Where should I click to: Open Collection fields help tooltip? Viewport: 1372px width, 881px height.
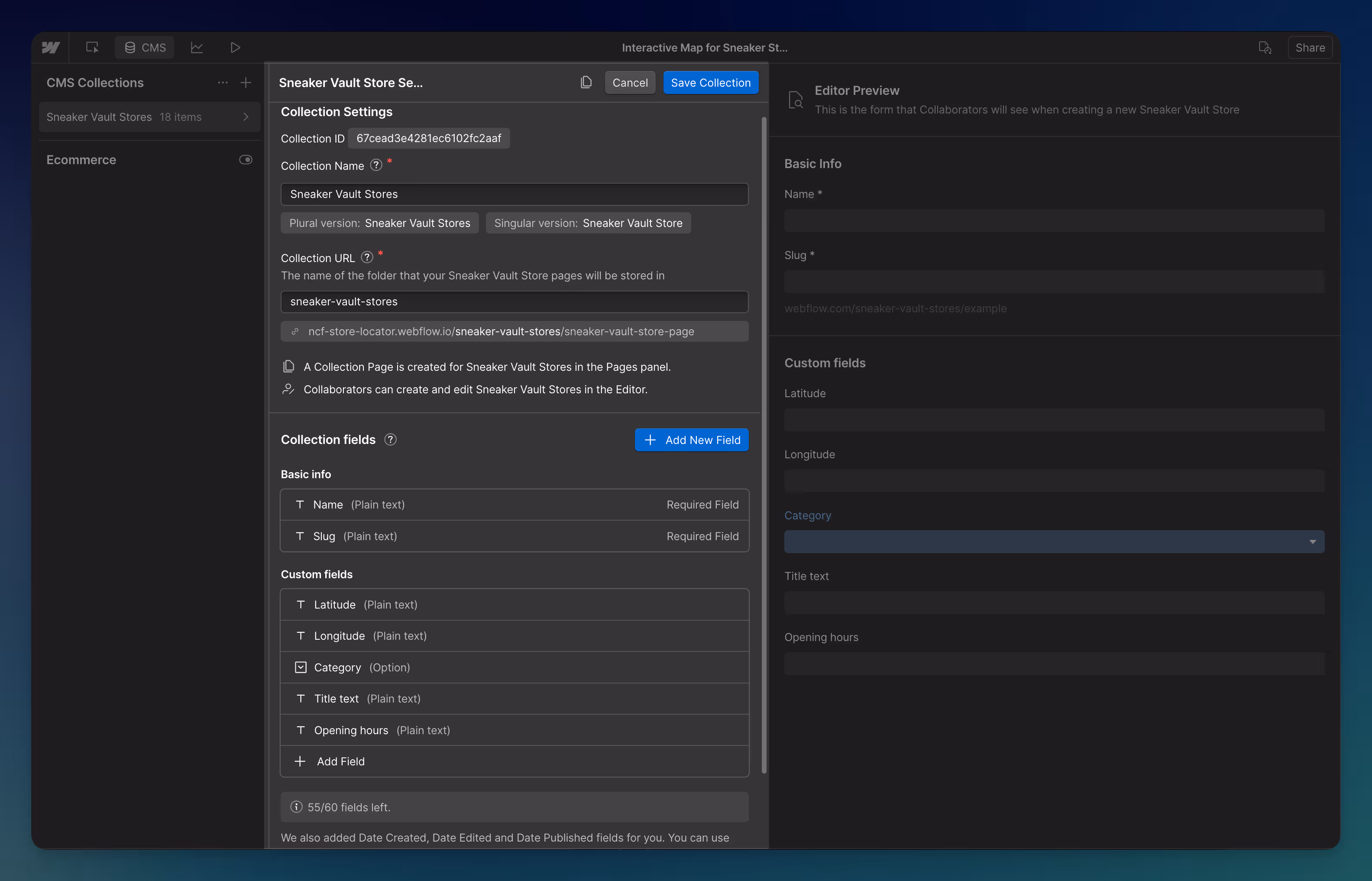pos(390,439)
